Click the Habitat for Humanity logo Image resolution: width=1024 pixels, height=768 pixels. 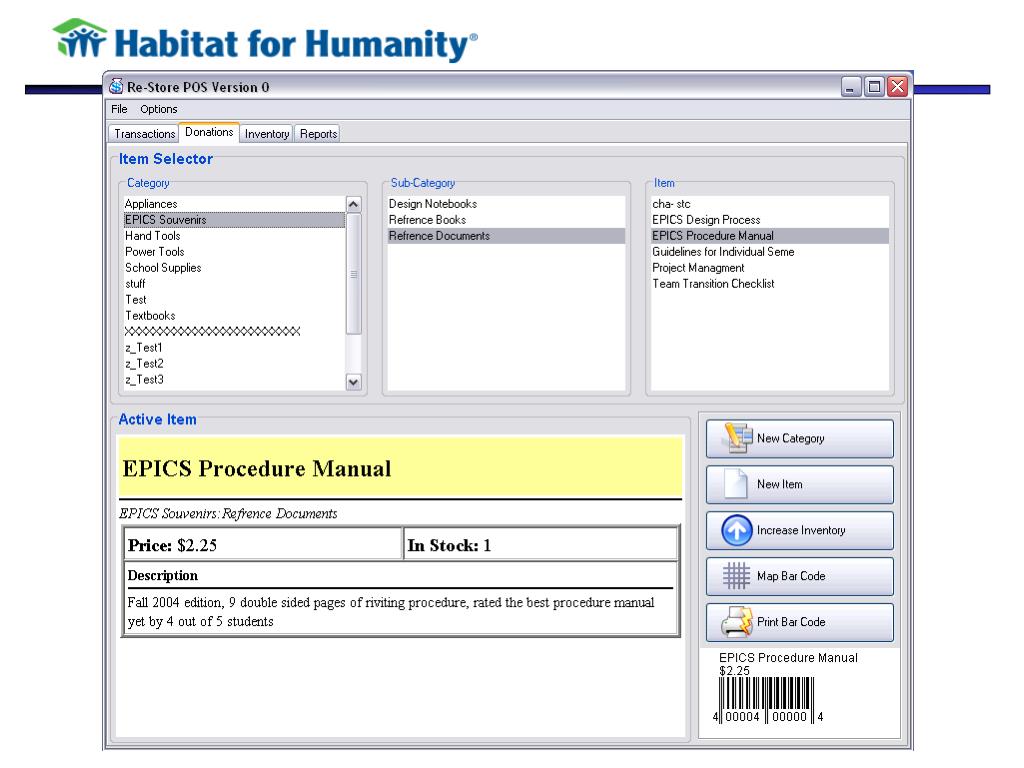click(264, 40)
